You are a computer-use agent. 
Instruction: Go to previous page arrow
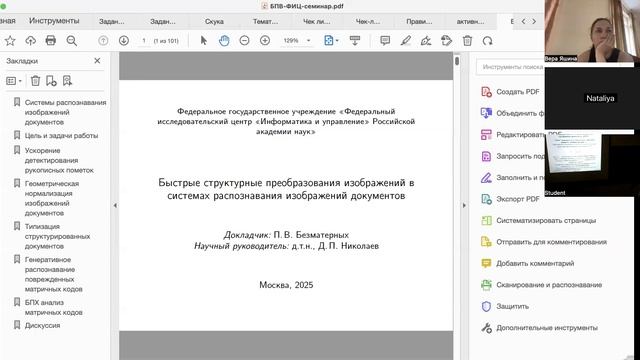click(103, 40)
